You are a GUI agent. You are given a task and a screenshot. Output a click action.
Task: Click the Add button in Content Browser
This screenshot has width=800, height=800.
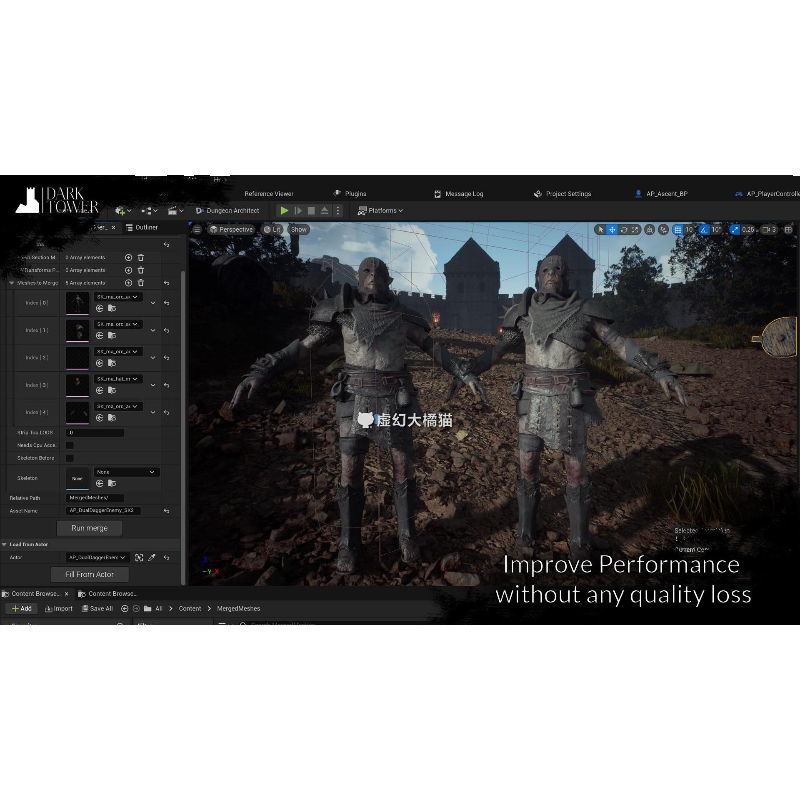(21, 609)
